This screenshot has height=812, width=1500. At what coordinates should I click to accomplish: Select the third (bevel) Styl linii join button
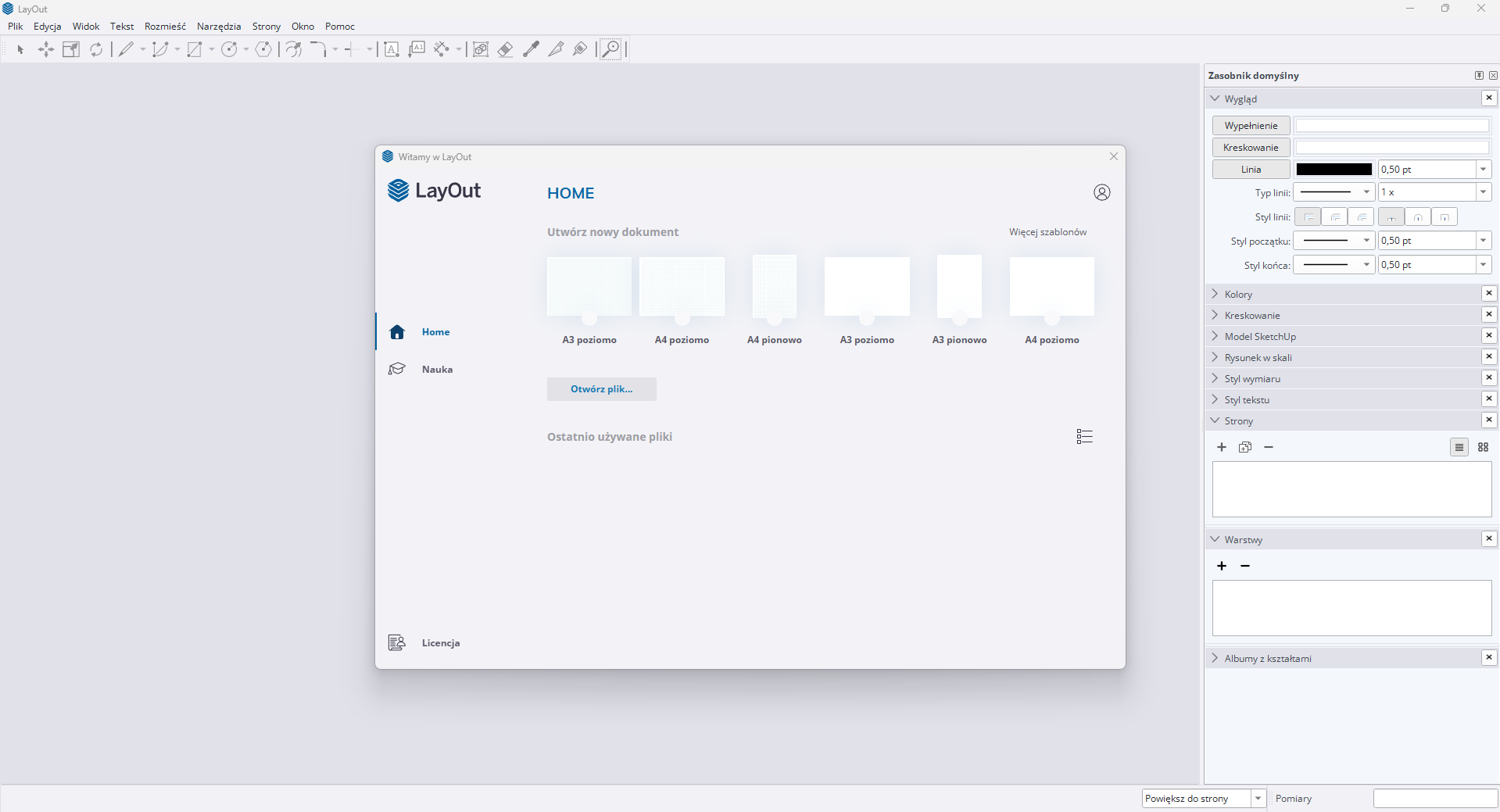click(1361, 216)
